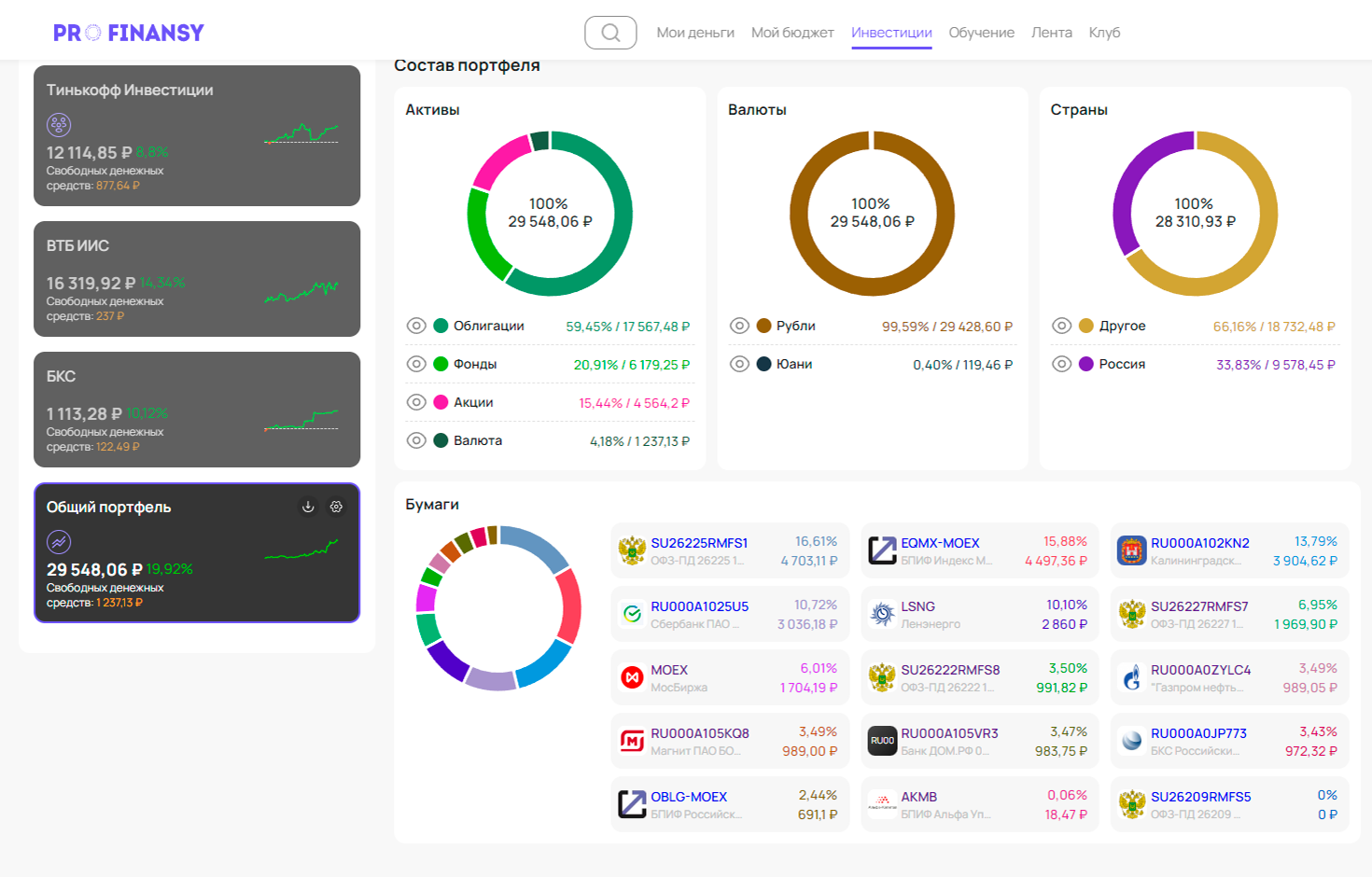Open SU26227RMFS7 bond link

point(1199,606)
